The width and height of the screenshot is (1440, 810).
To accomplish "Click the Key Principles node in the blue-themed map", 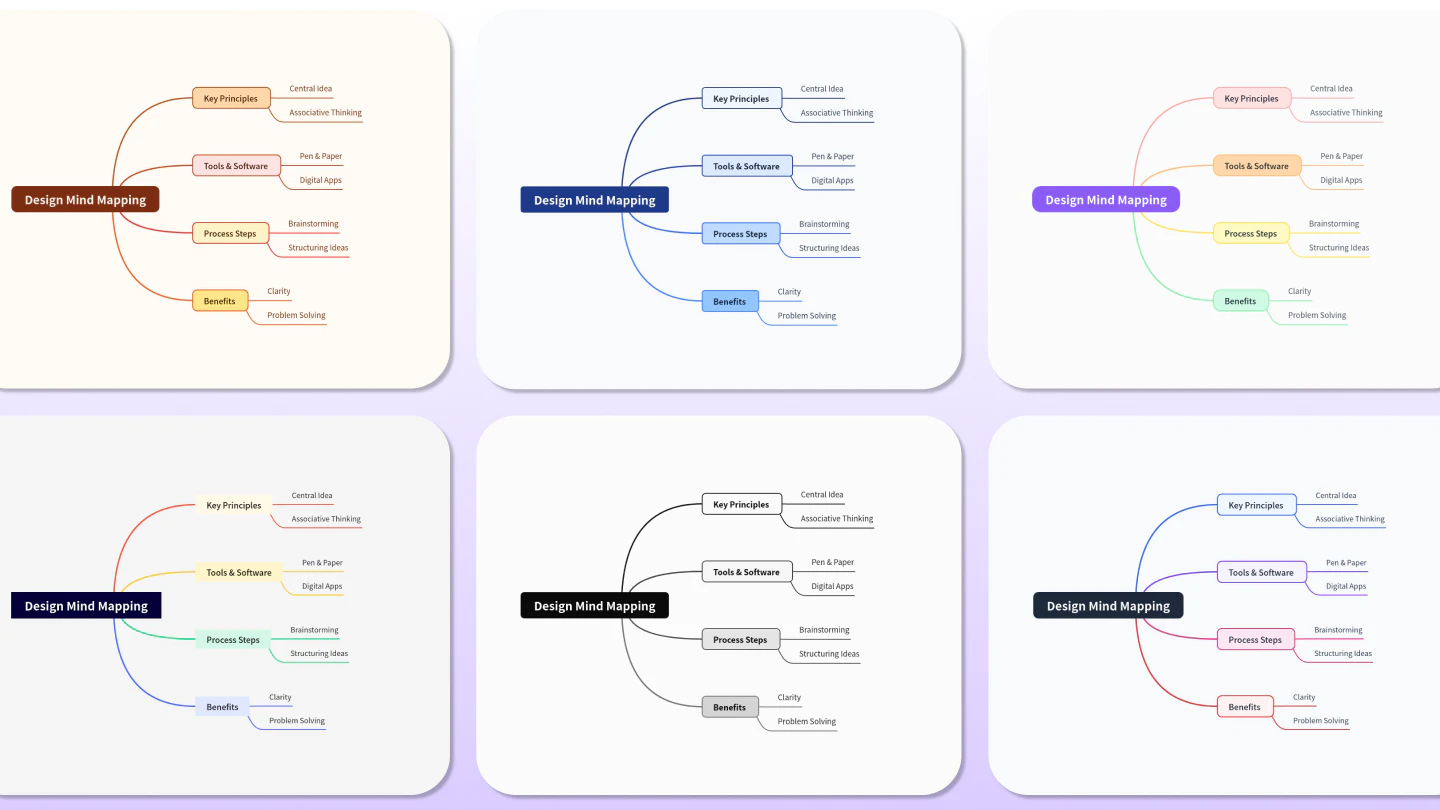I will coord(741,98).
